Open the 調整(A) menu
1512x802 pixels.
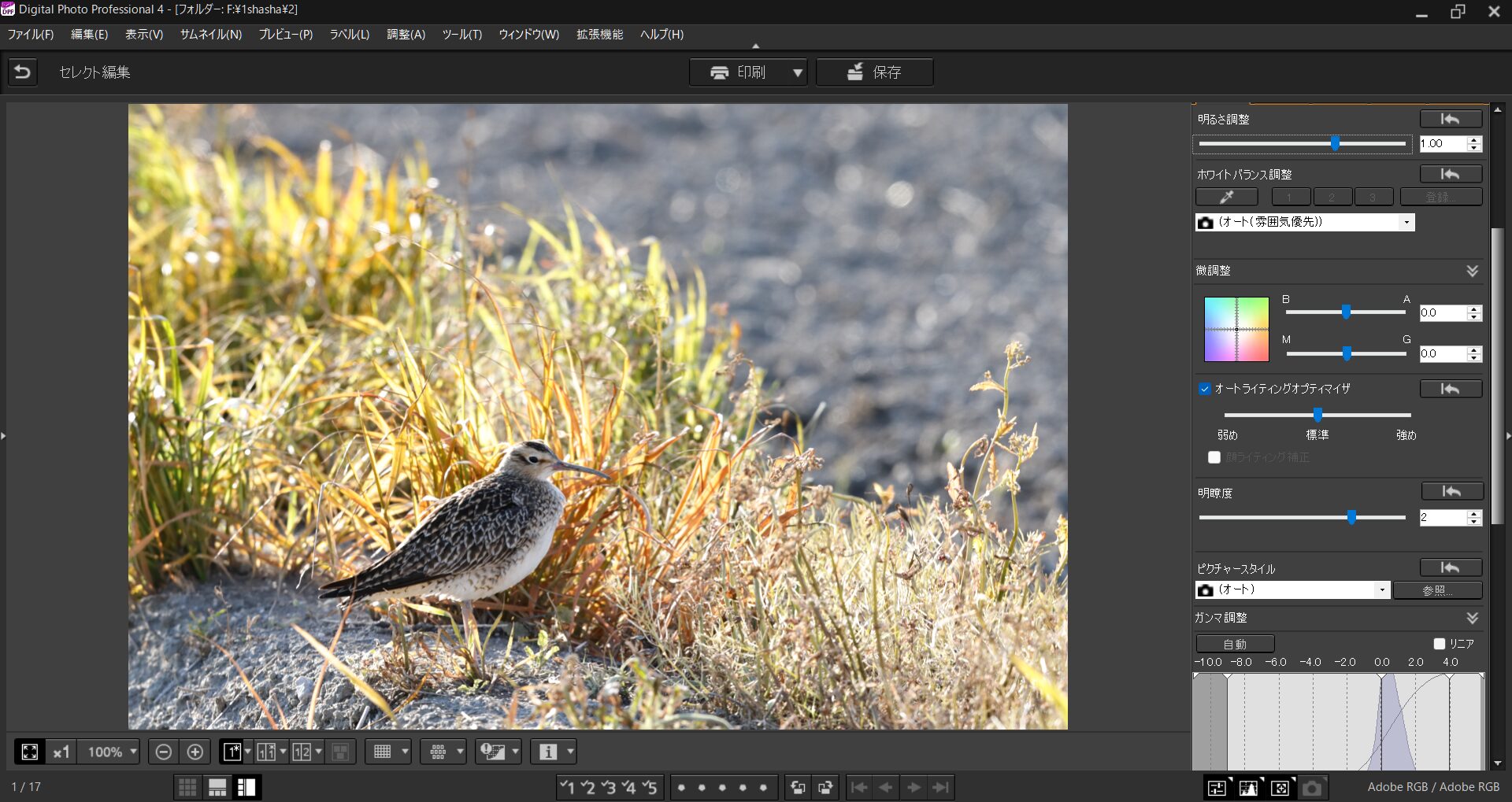(x=406, y=35)
